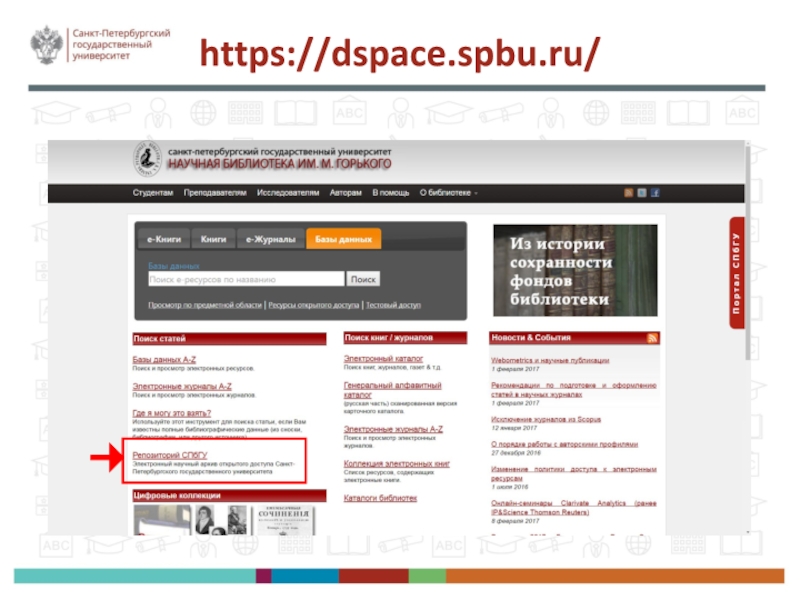Click Из истории сохранности фондов banner

575,270
